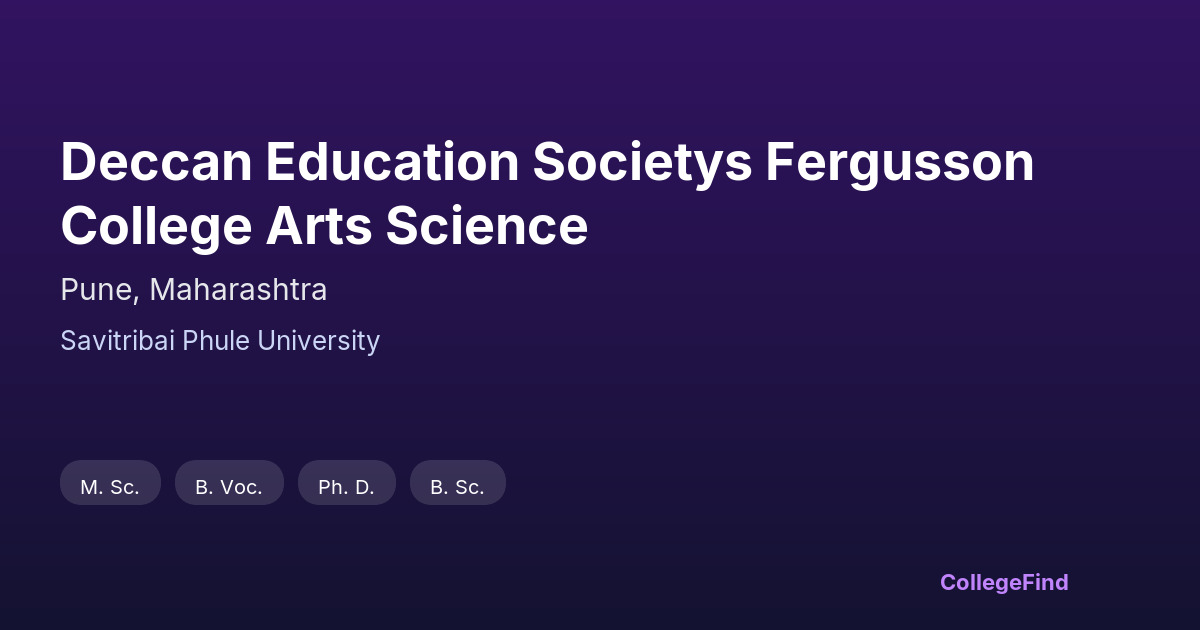Select the B. Voc. course tag
The image size is (1200, 630).
point(229,487)
